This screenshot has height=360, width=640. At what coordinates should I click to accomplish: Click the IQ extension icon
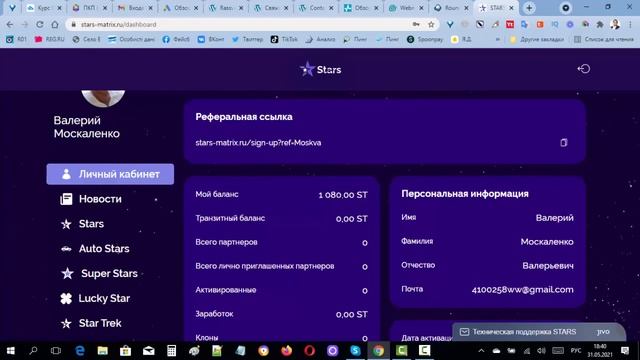[x=555, y=24]
